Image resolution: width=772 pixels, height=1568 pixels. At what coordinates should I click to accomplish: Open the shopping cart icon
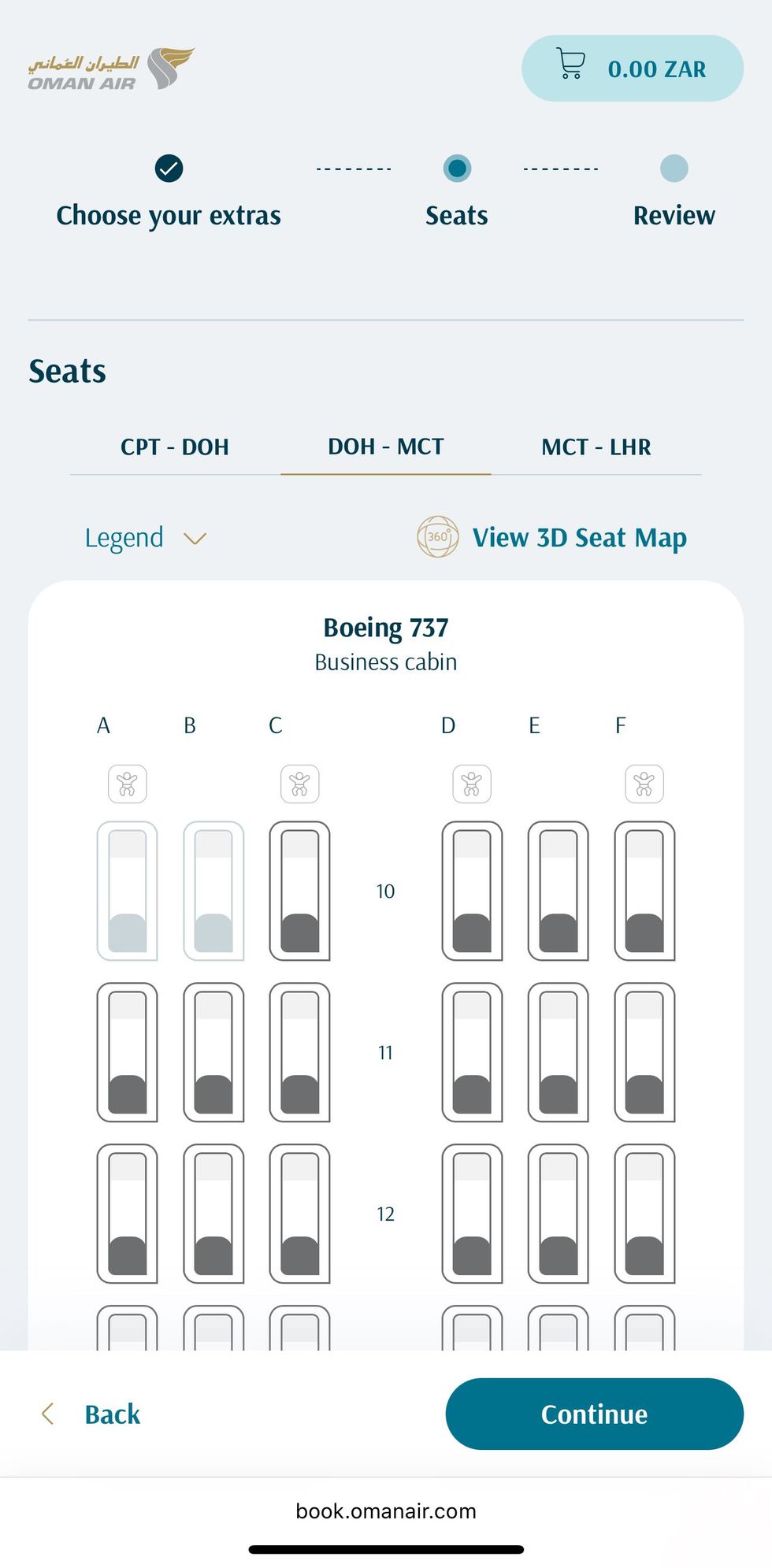(x=571, y=65)
